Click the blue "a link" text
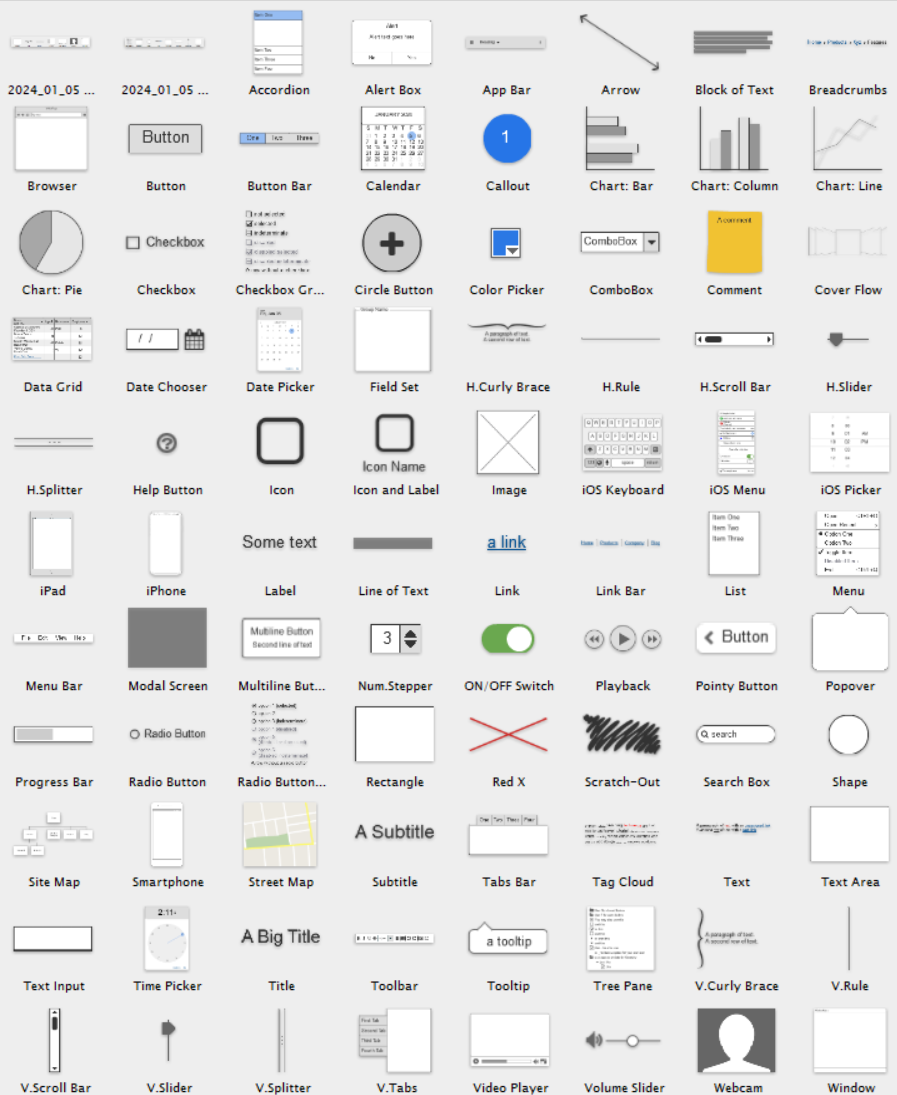 [506, 543]
